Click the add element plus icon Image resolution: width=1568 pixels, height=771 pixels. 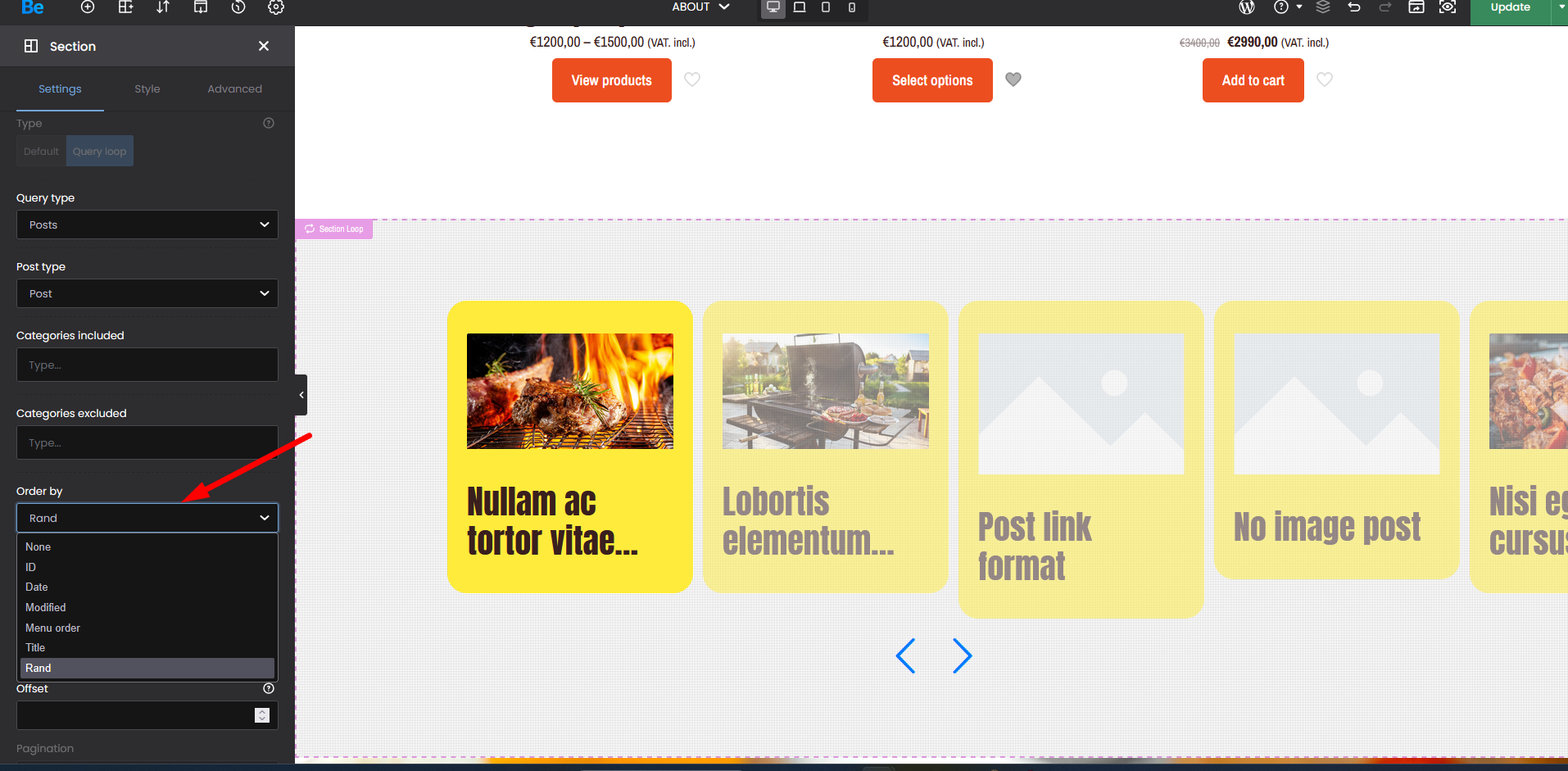coord(88,7)
